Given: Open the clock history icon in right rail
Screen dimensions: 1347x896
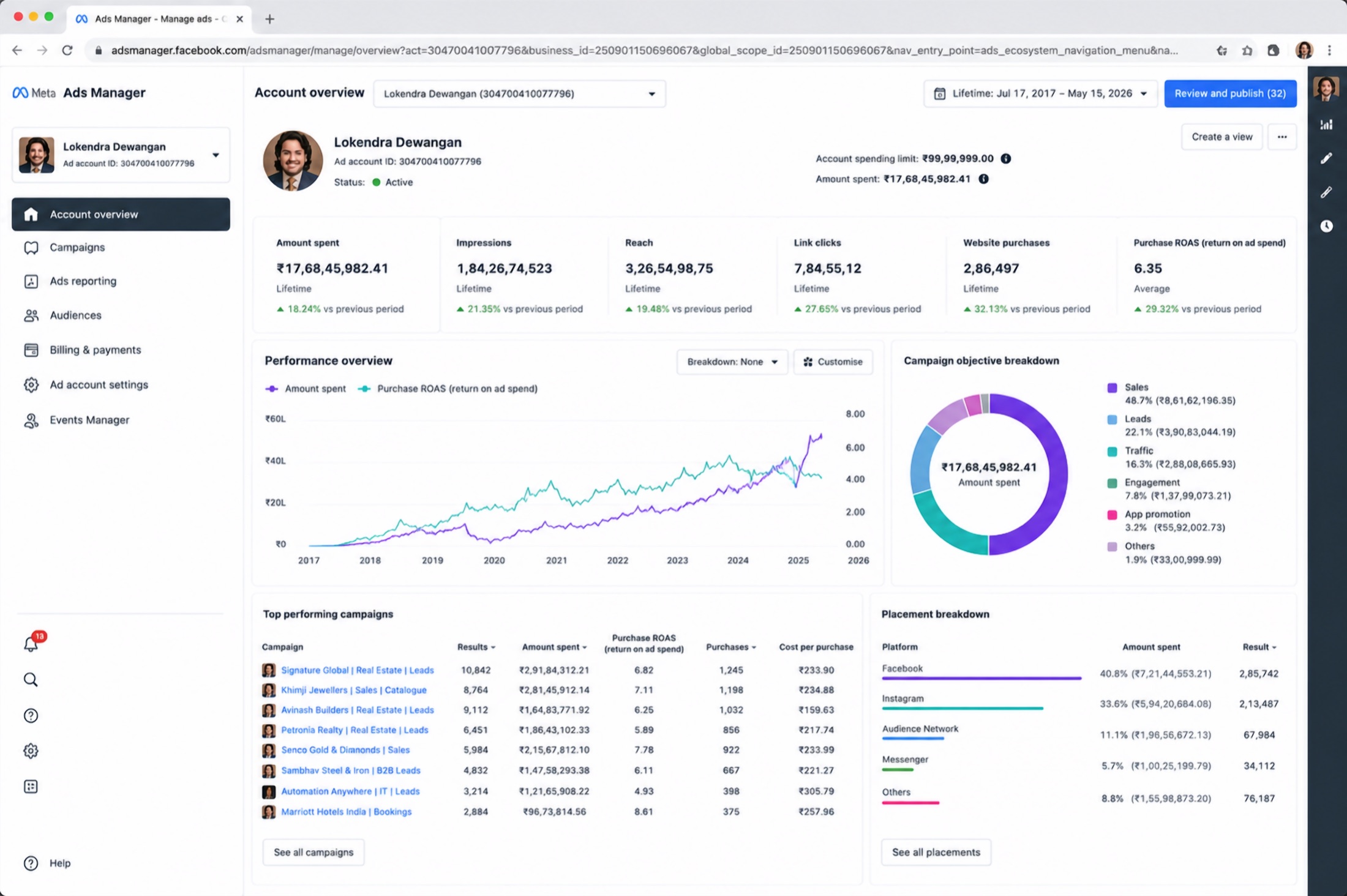Looking at the screenshot, I should click(1326, 226).
